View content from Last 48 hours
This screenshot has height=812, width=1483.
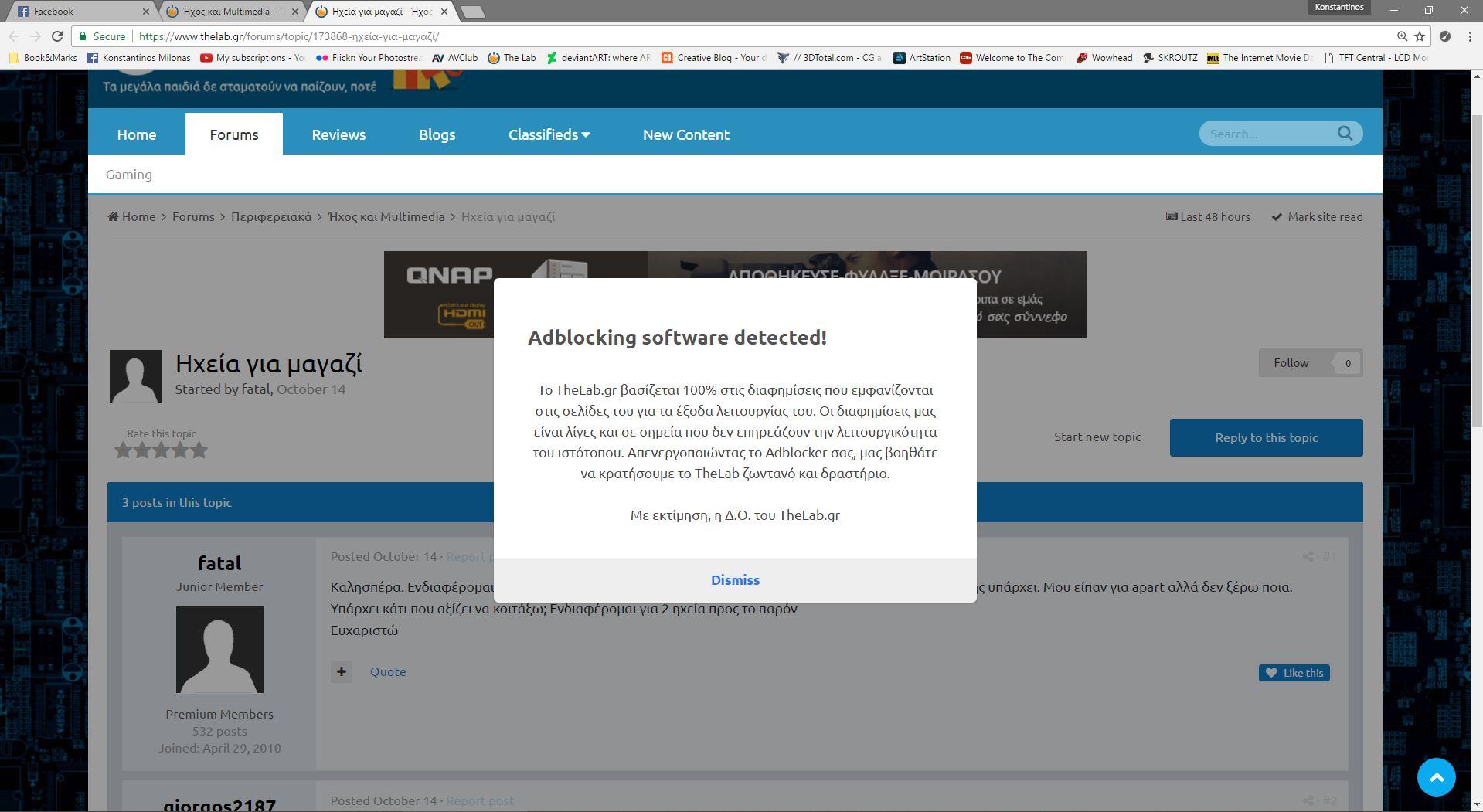coord(1208,217)
